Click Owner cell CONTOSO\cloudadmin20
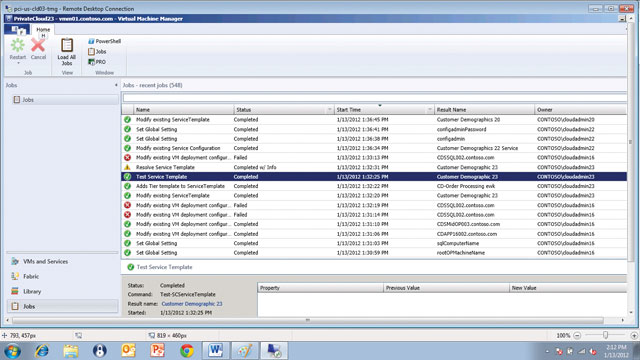 (566, 120)
